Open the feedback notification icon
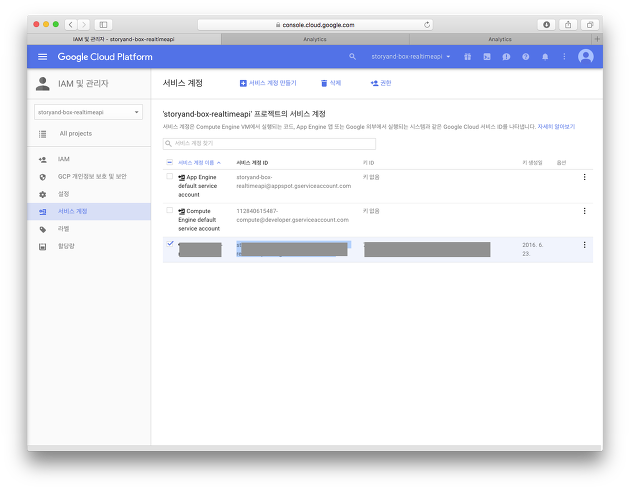The width and height of the screenshot is (630, 490). pyautogui.click(x=506, y=57)
